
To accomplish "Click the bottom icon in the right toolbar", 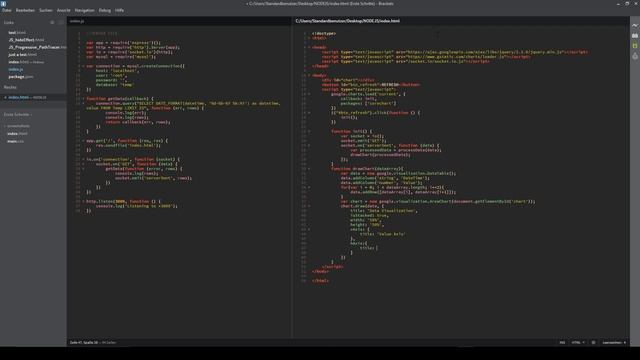I will tap(635, 56).
